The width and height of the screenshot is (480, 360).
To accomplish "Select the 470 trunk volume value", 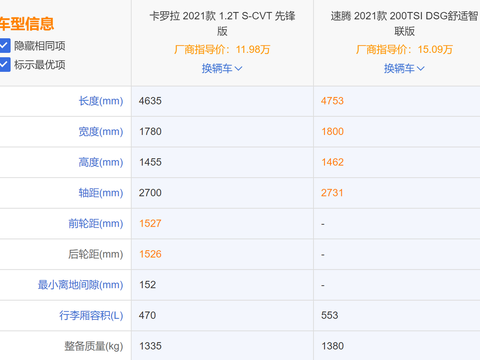I will click(147, 315).
